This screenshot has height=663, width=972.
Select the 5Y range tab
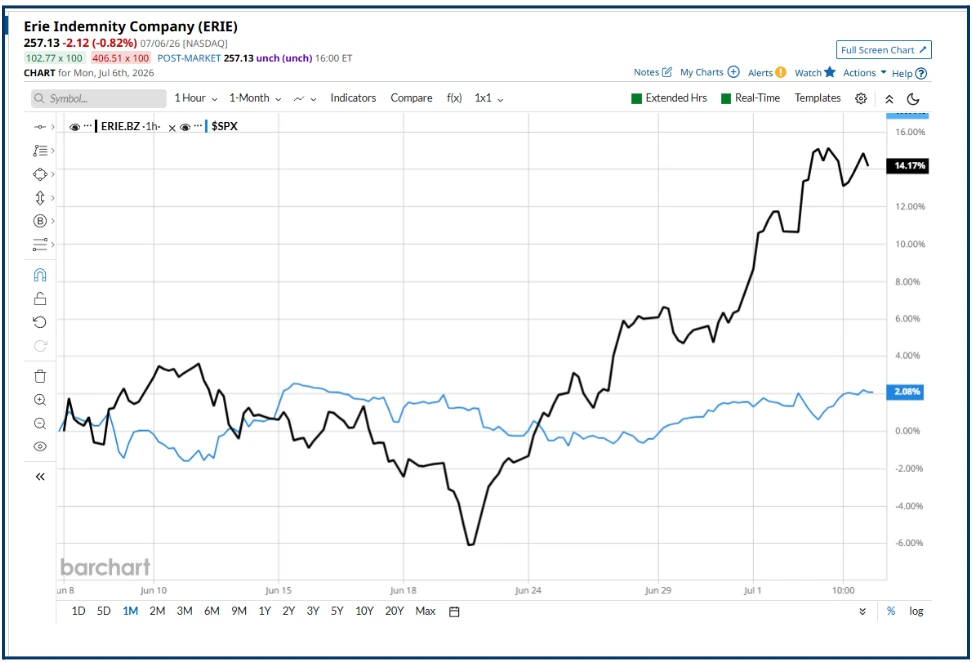pyautogui.click(x=337, y=611)
